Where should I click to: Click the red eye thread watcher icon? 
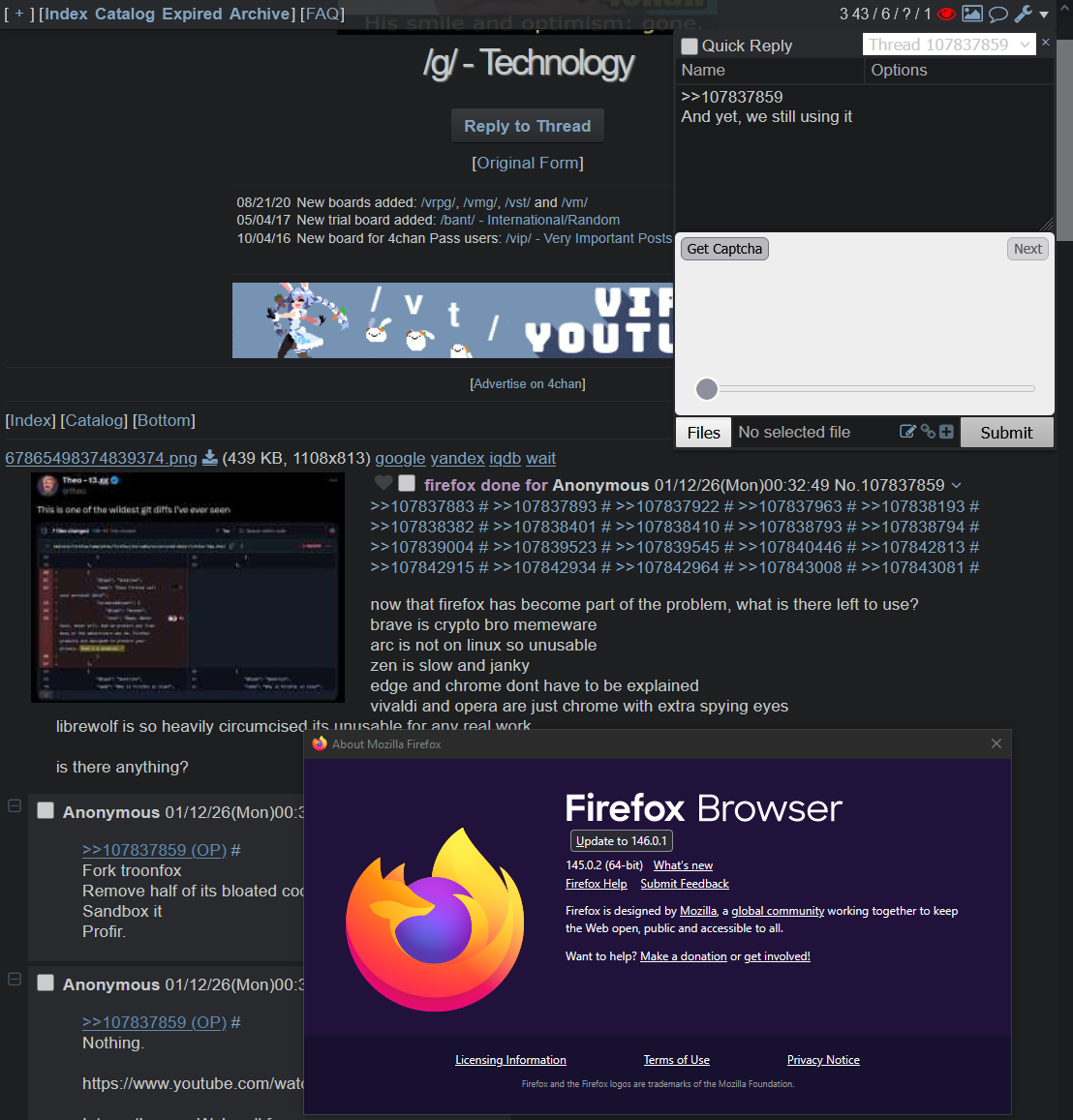(946, 14)
